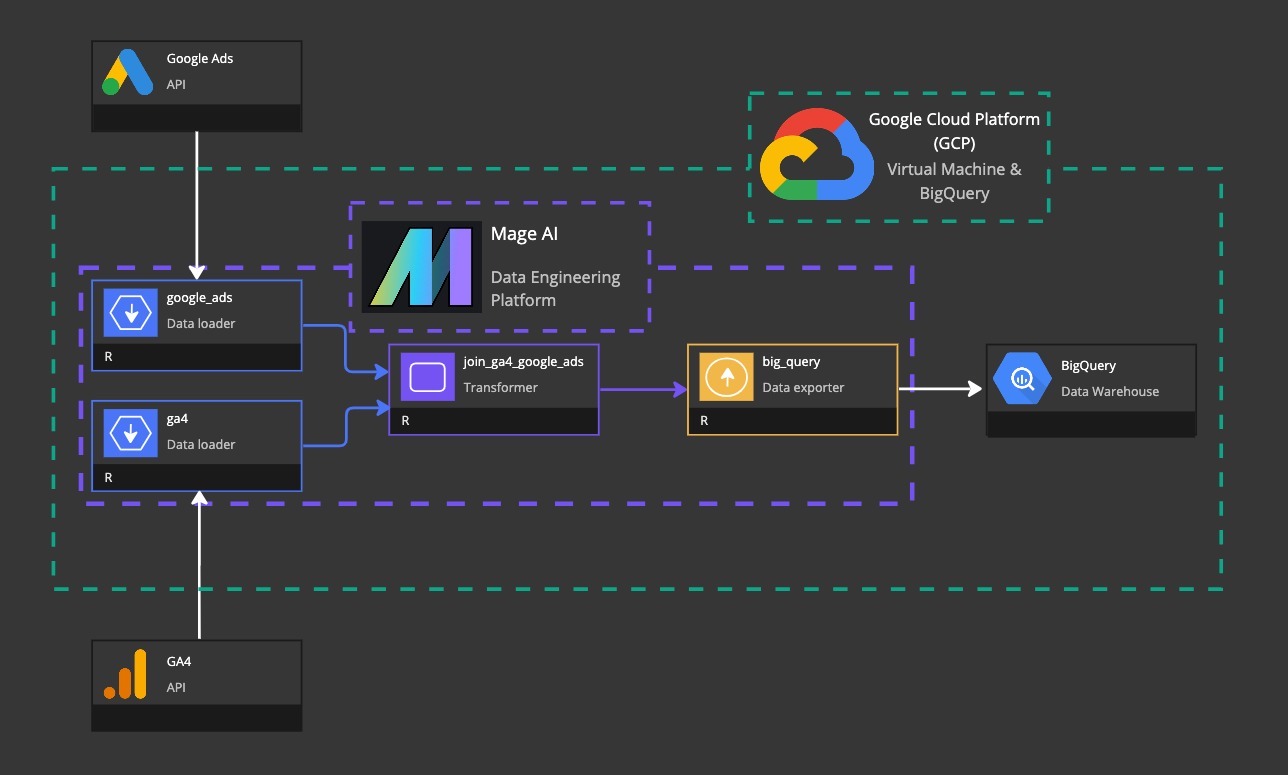Click the Data Engineering Platform text
The height and width of the screenshot is (775, 1288).
click(x=555, y=289)
